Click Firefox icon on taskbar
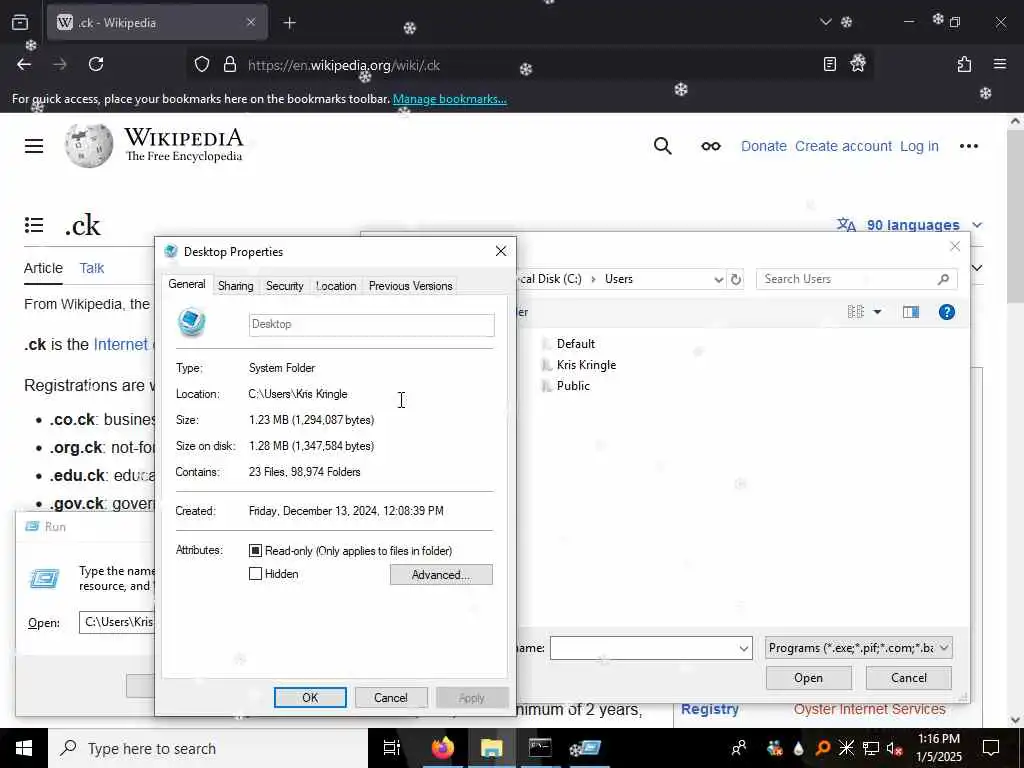The height and width of the screenshot is (768, 1024). click(x=443, y=748)
